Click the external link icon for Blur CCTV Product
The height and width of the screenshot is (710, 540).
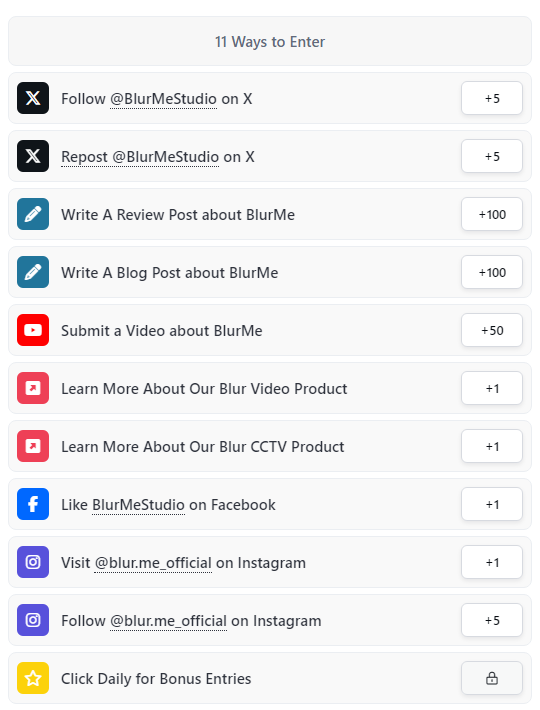pos(33,446)
